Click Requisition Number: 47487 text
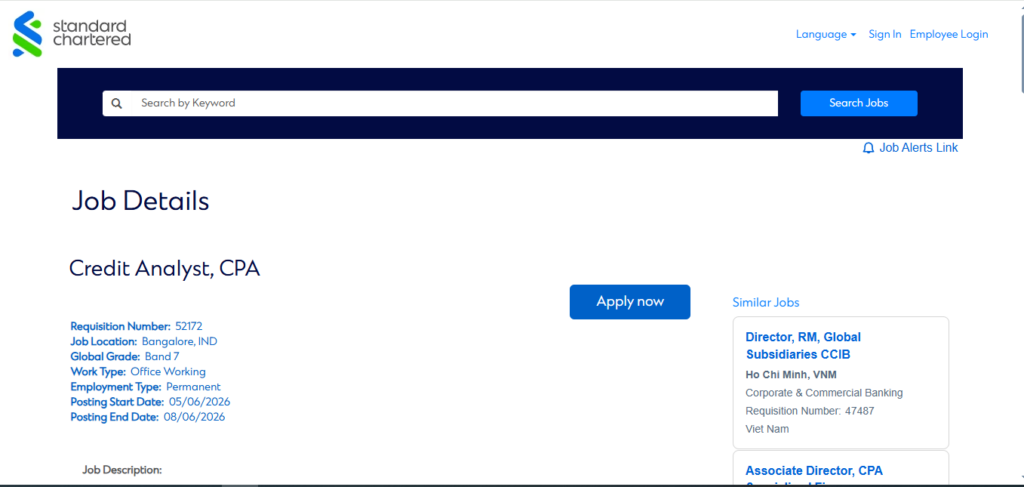Viewport: 1024px width, 487px height. point(810,411)
